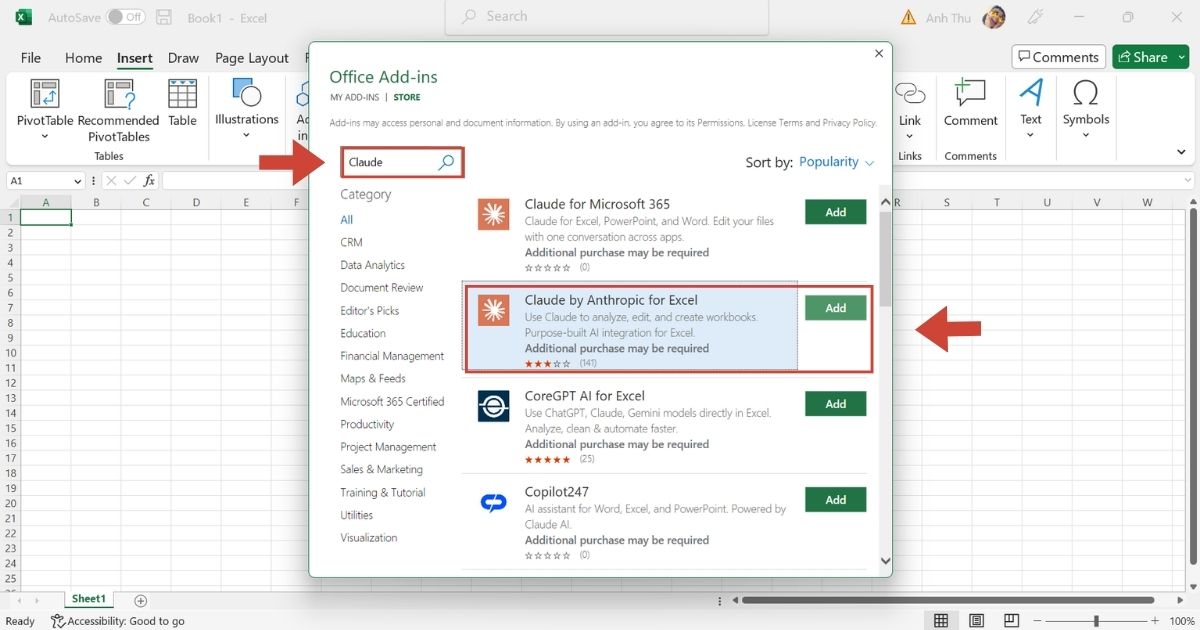
Task: Collapse the ribbon with chevron
Action: (1181, 152)
